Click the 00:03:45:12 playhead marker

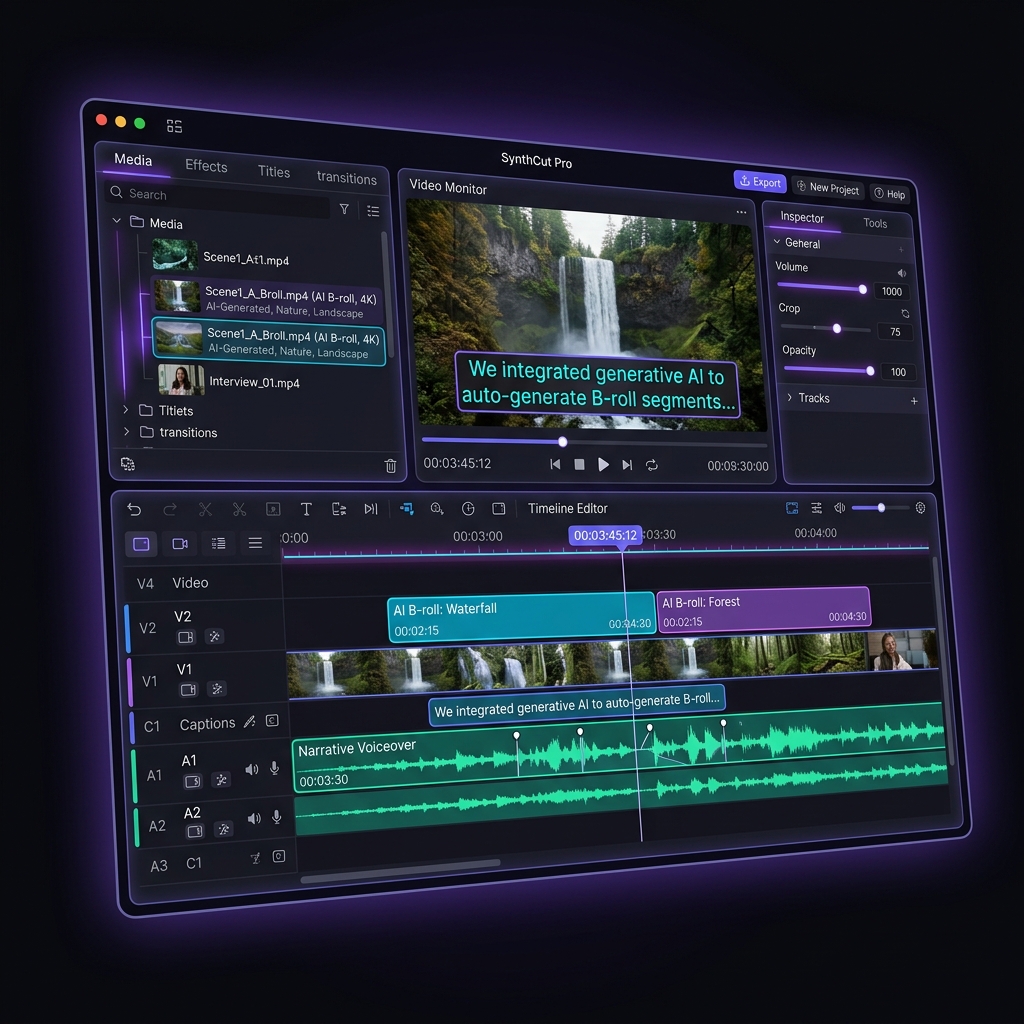605,536
